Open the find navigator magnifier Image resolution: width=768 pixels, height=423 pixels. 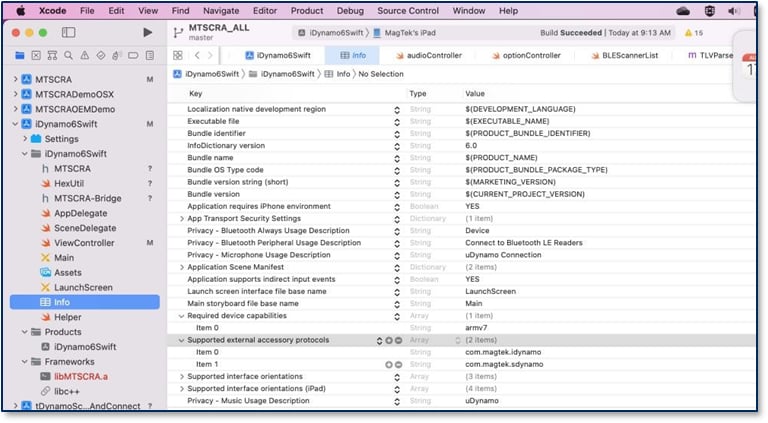(69, 55)
